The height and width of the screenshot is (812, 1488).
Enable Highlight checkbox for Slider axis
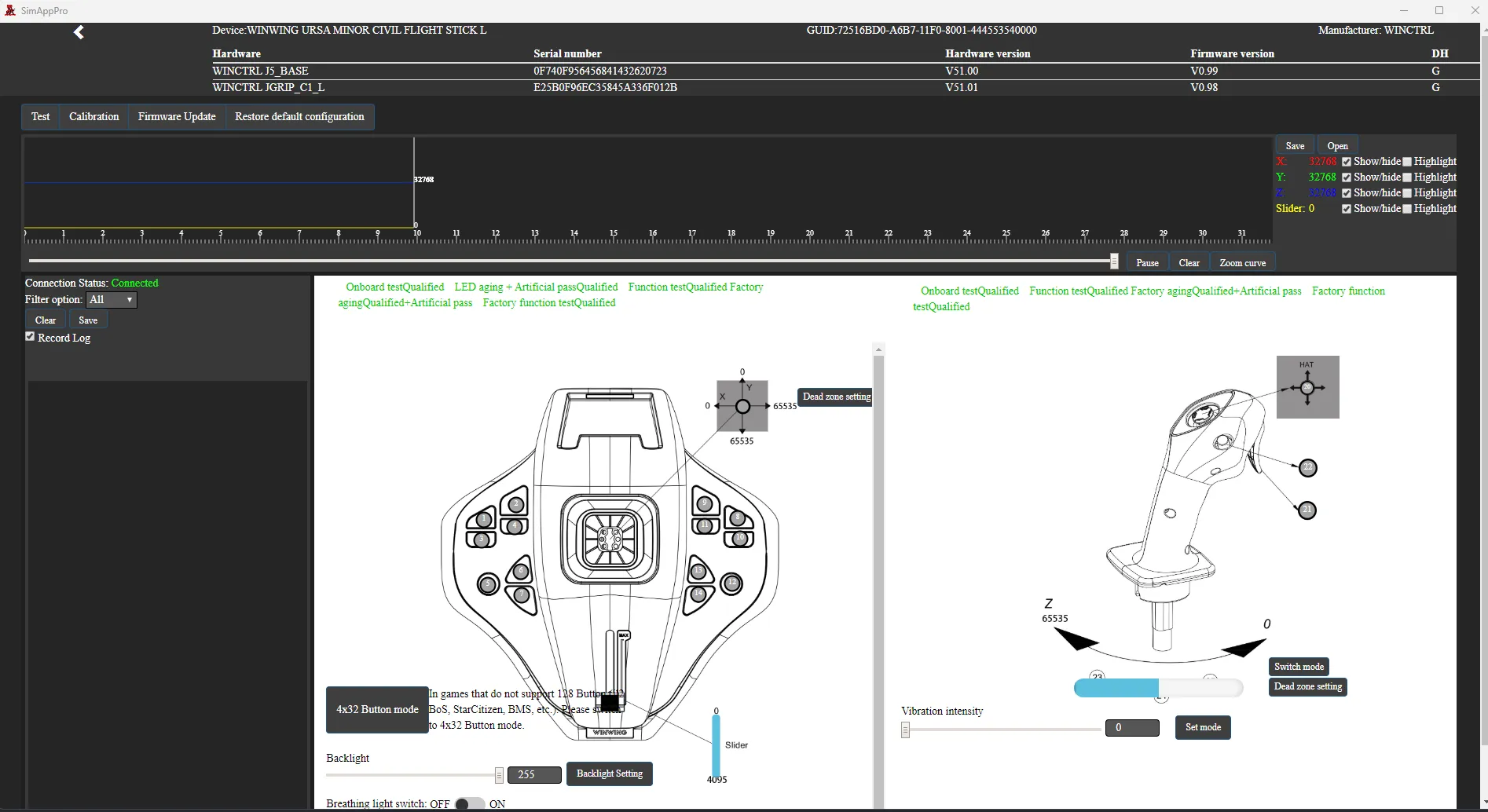(x=1407, y=209)
